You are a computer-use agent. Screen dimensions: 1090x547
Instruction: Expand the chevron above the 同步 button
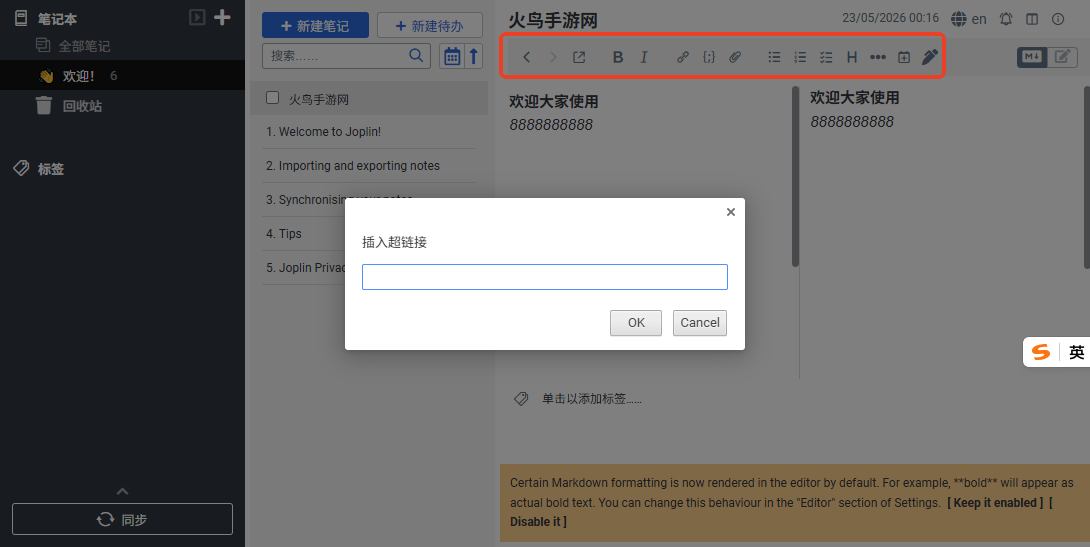[x=122, y=491]
